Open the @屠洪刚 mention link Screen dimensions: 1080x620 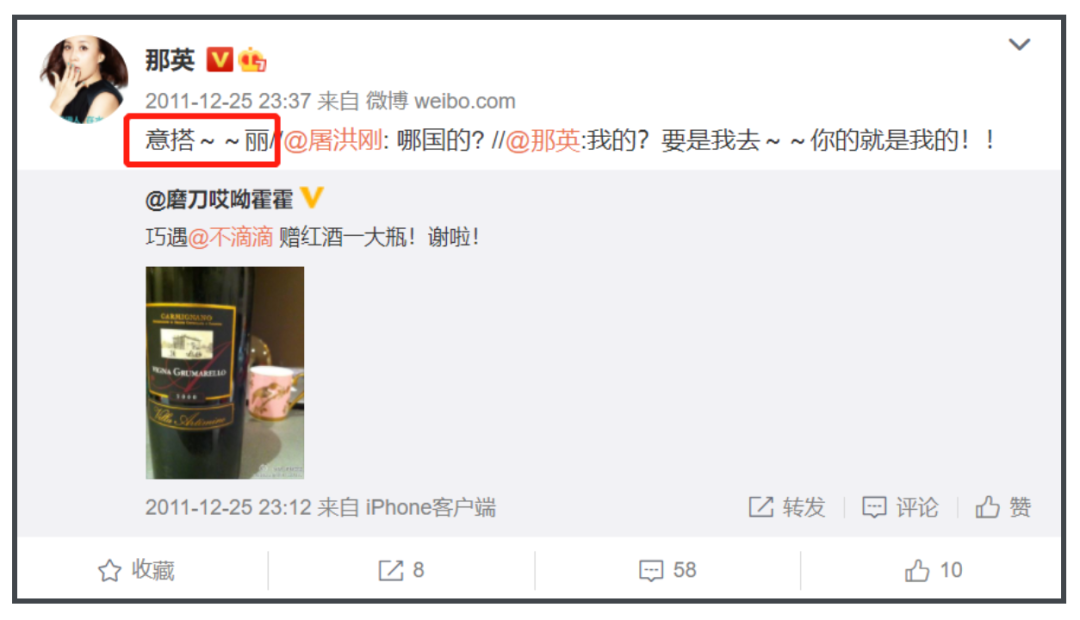333,141
